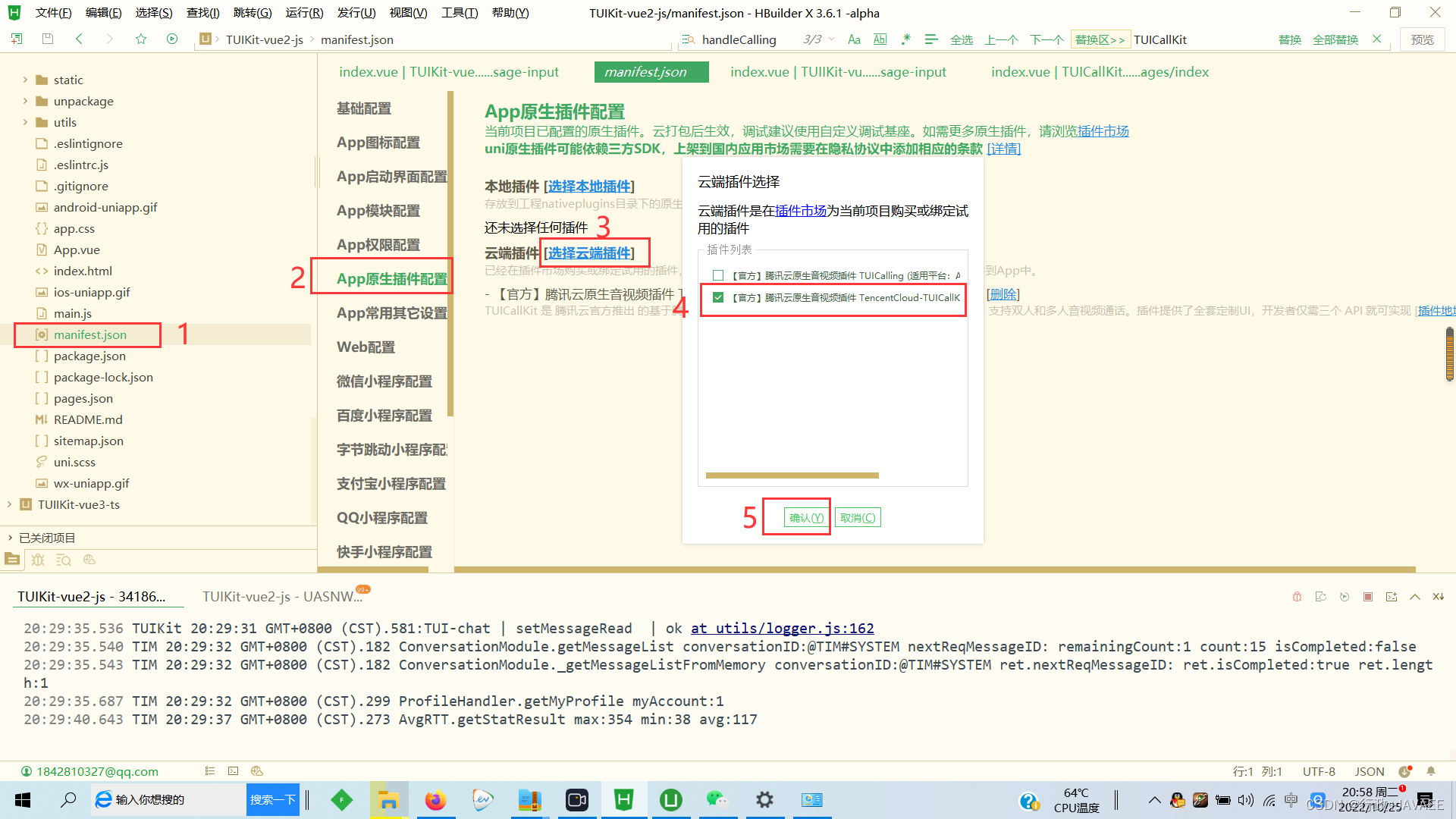Expand the static folder

[25, 80]
